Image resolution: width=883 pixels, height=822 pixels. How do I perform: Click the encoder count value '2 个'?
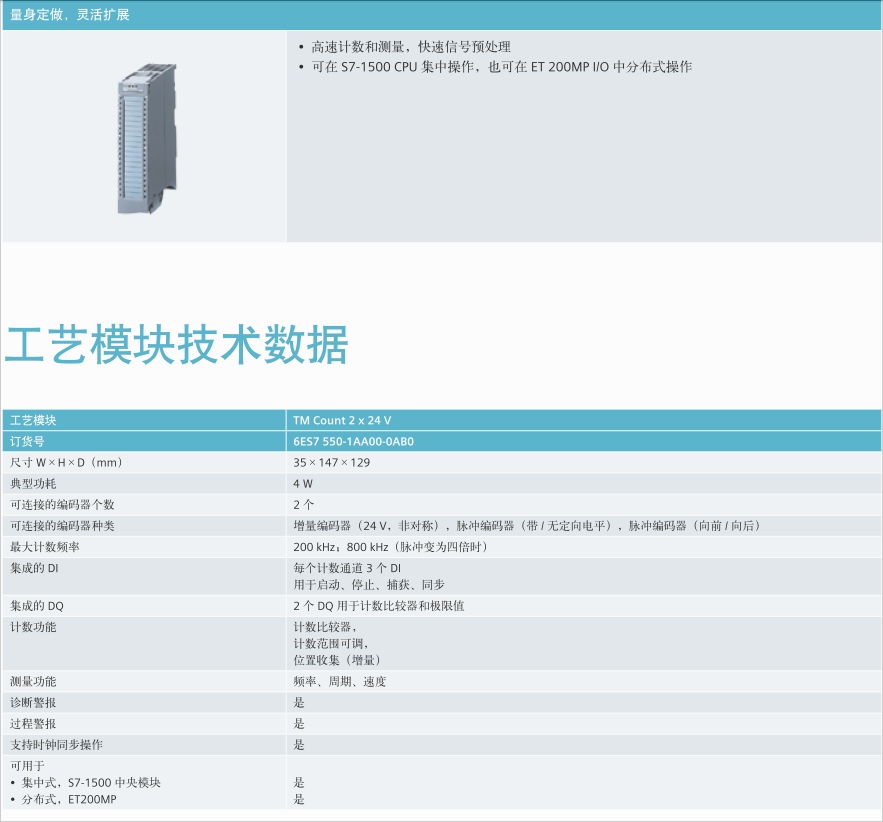point(303,504)
